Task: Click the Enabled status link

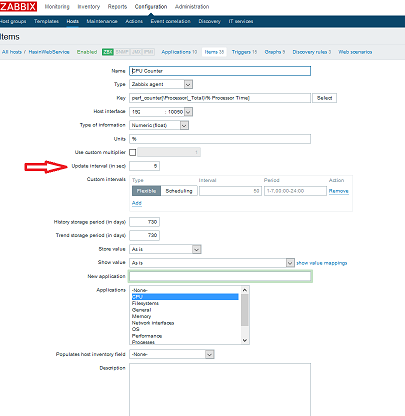Action: pyautogui.click(x=87, y=52)
